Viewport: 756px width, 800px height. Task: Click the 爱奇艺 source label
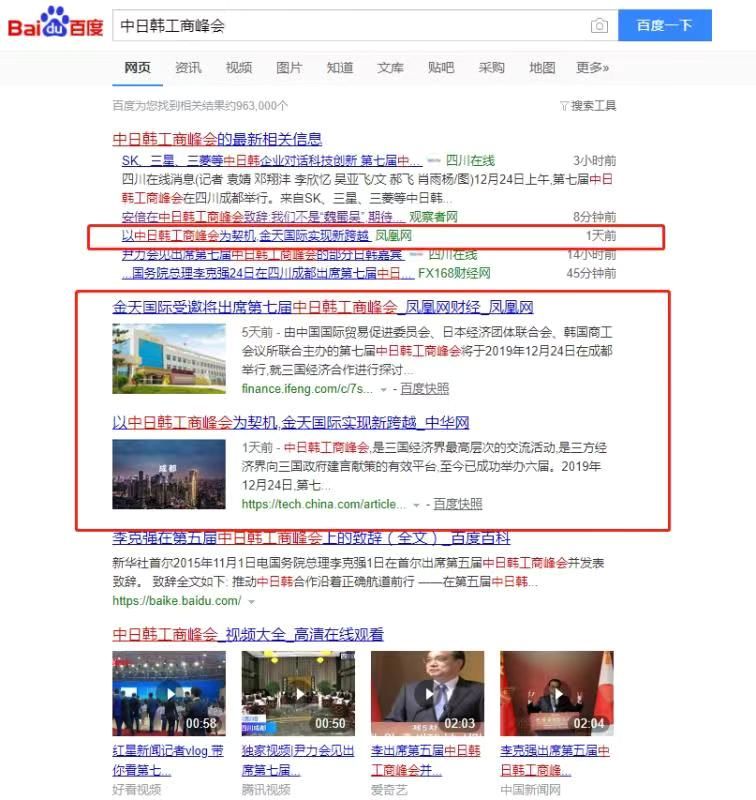tap(389, 790)
